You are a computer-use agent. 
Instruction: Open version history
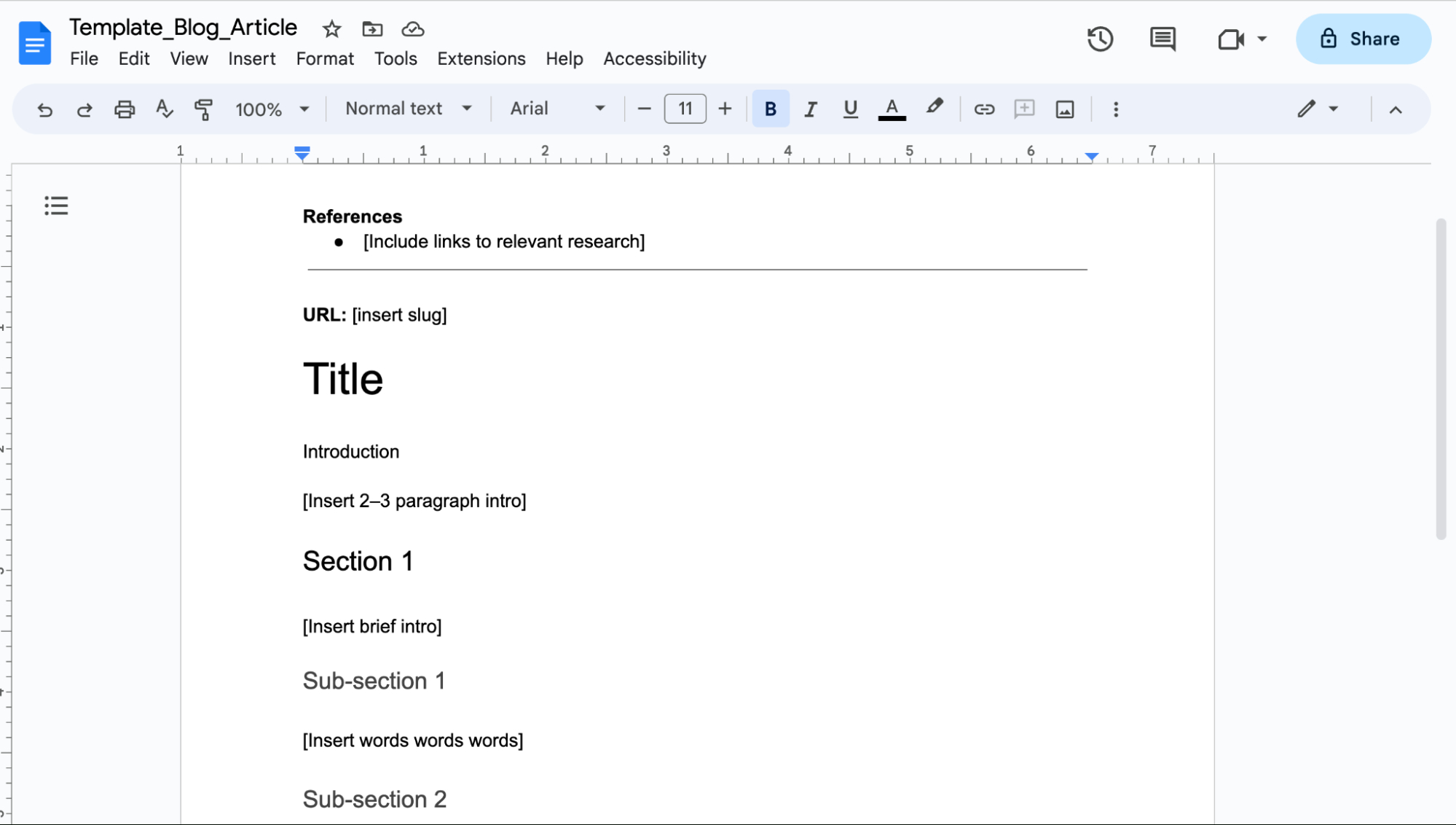(1100, 39)
